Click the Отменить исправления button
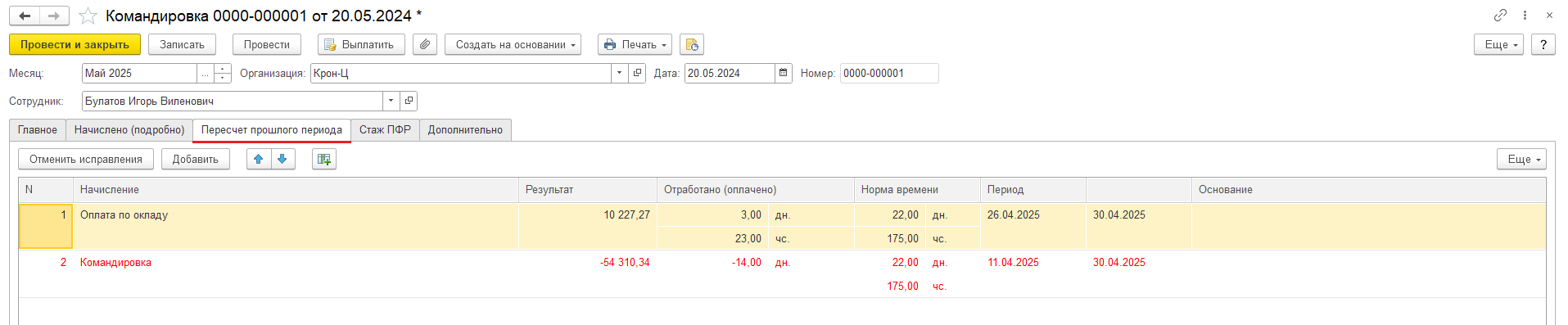Screen dimensions: 1568x325 (86, 159)
